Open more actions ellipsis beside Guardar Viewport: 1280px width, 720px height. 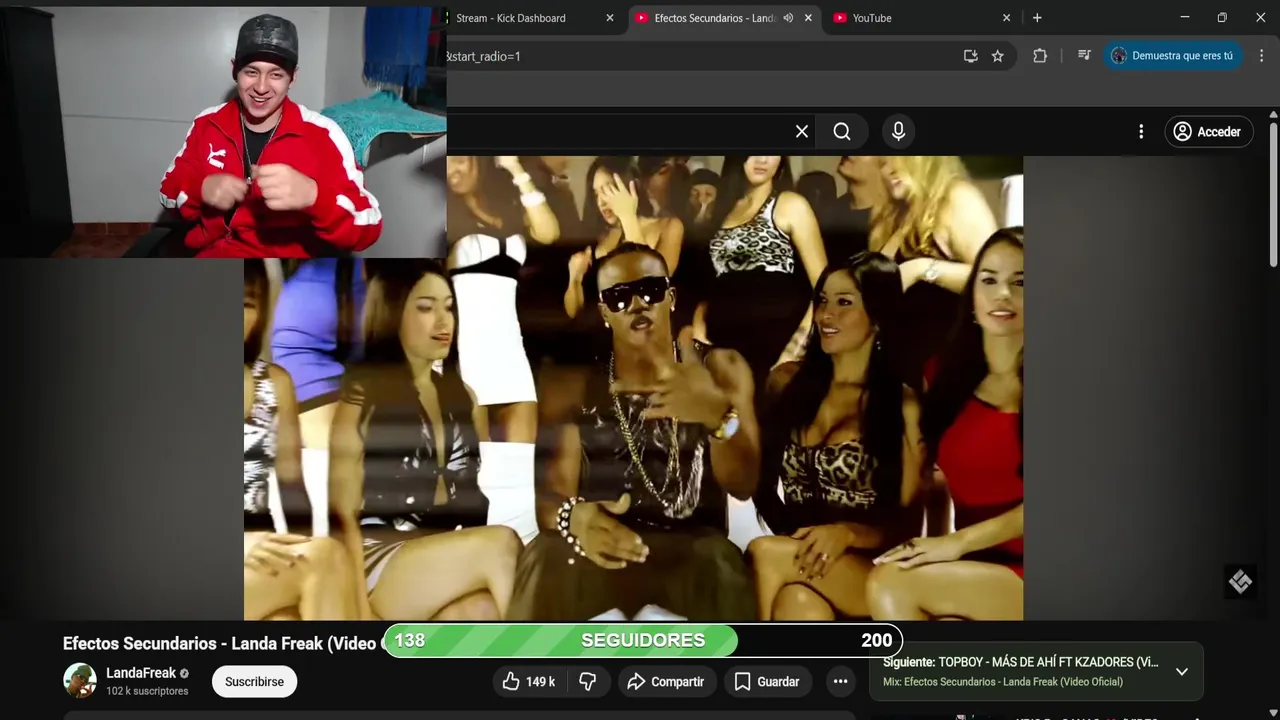(x=840, y=681)
